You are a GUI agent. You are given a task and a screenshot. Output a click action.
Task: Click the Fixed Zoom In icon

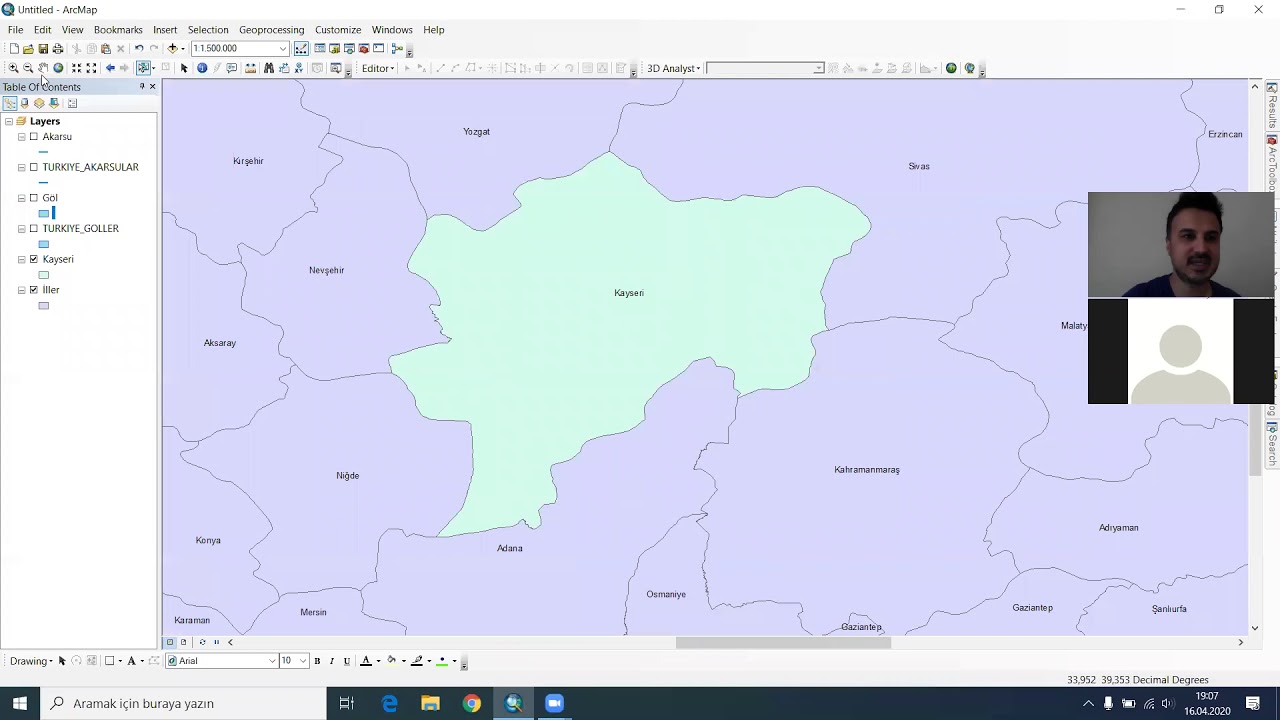point(76,68)
